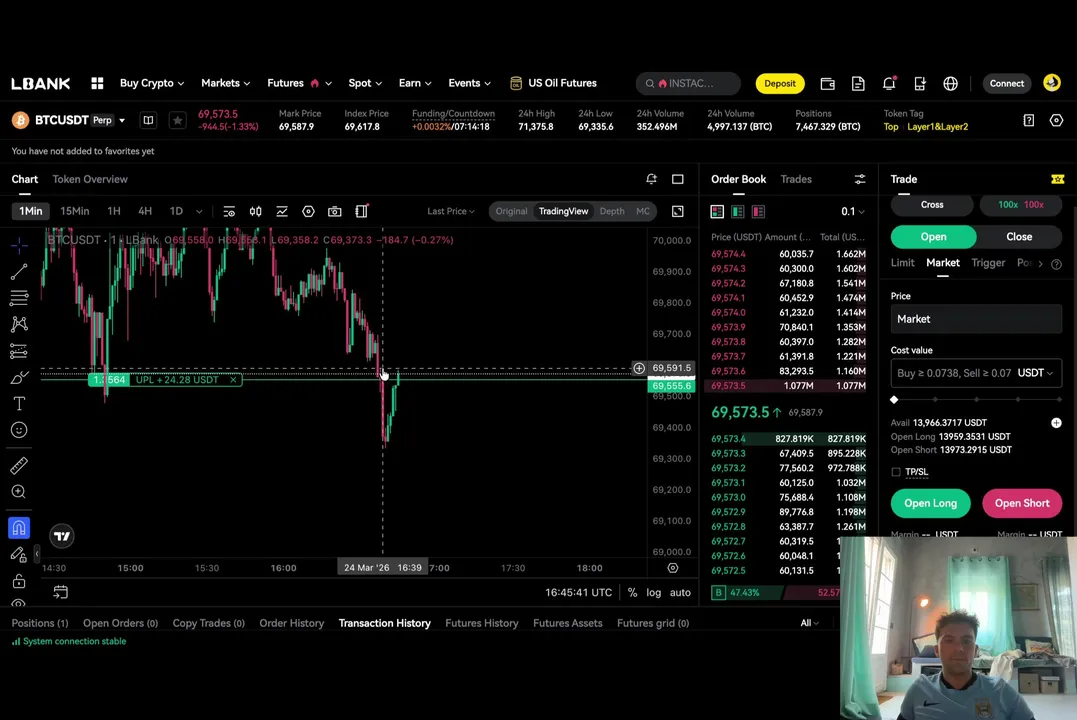Viewport: 1077px width, 720px height.
Task: Click the Deposit button
Action: pyautogui.click(x=780, y=83)
